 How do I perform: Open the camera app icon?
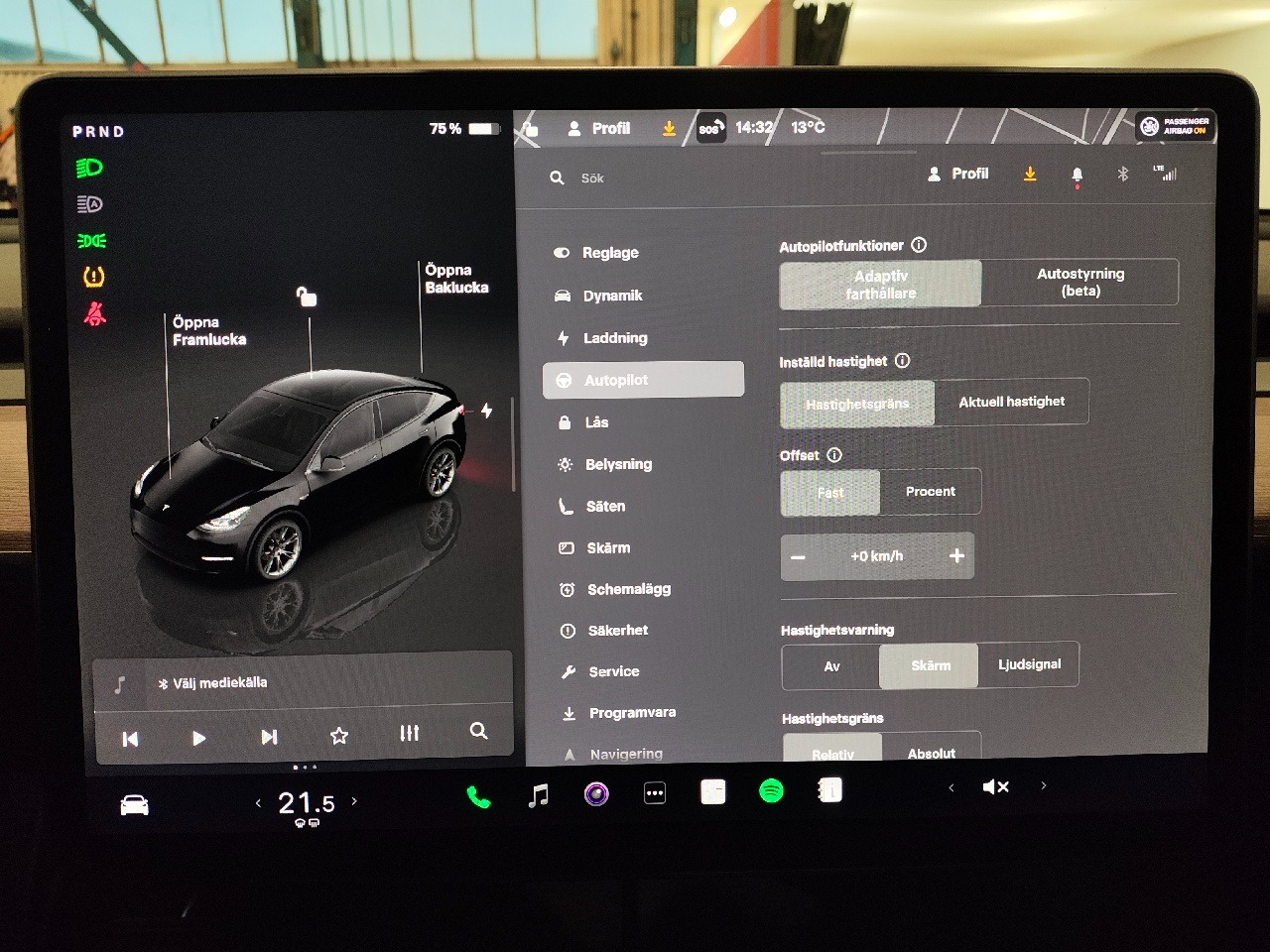(596, 793)
